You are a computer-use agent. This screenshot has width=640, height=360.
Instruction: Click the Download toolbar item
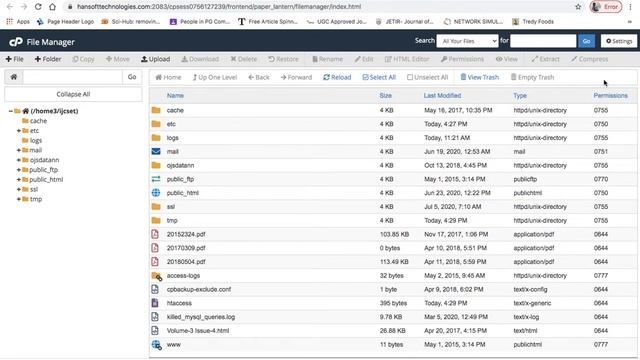(200, 59)
